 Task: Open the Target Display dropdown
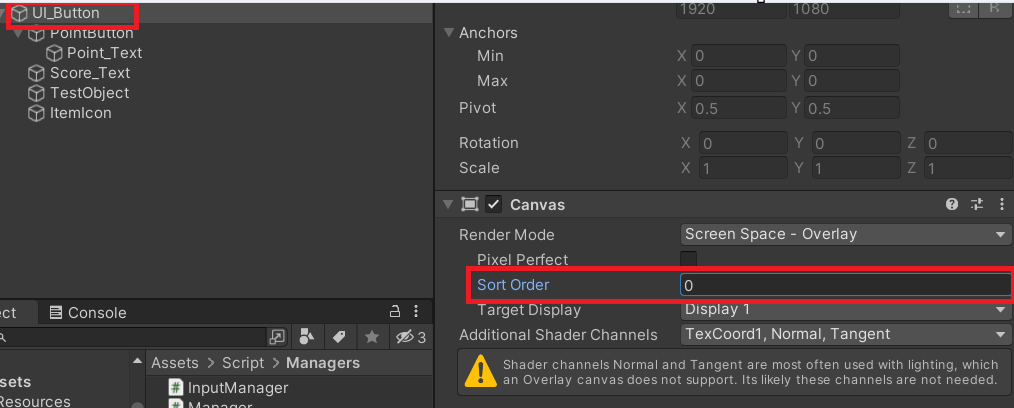845,309
